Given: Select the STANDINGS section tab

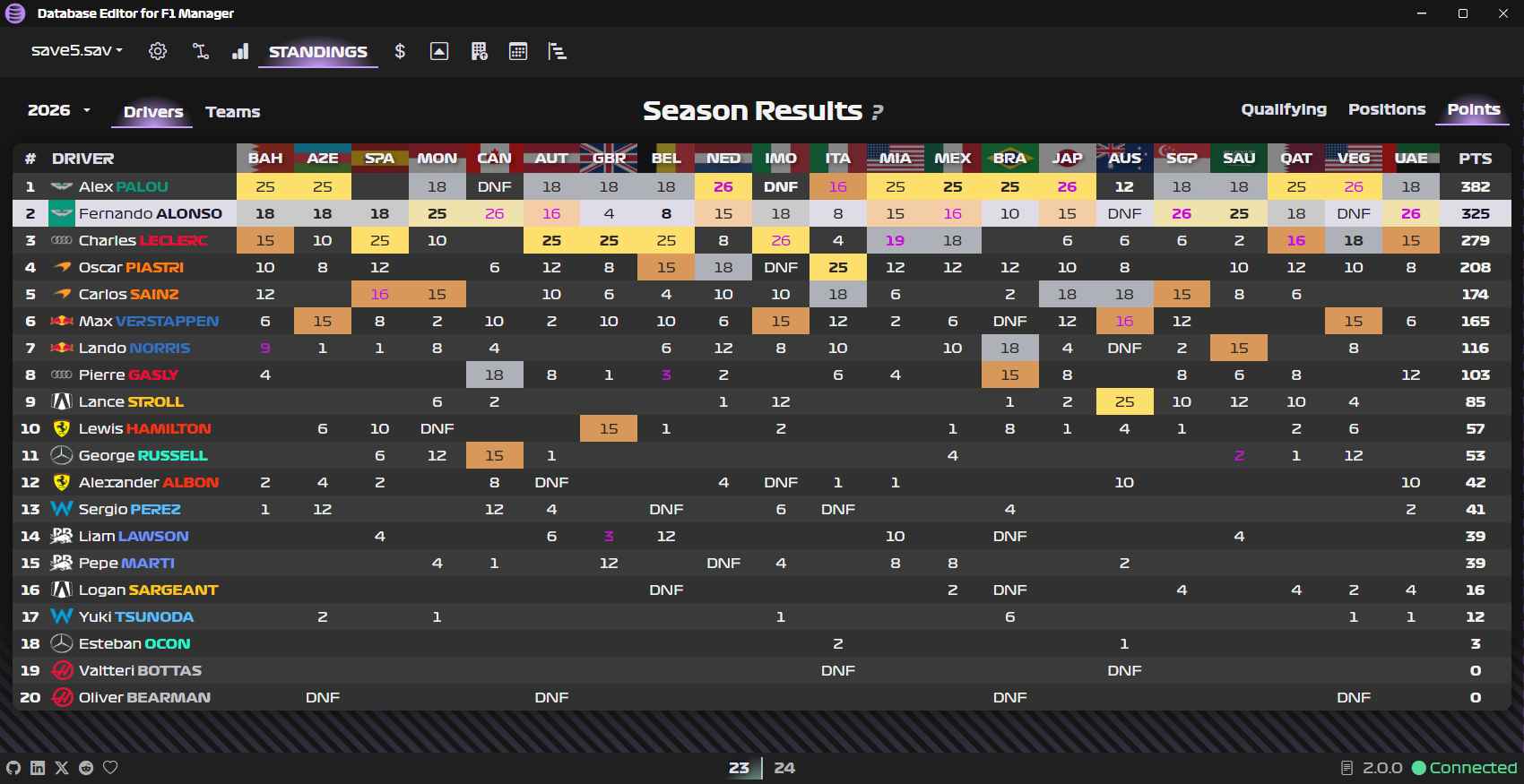Looking at the screenshot, I should 318,52.
